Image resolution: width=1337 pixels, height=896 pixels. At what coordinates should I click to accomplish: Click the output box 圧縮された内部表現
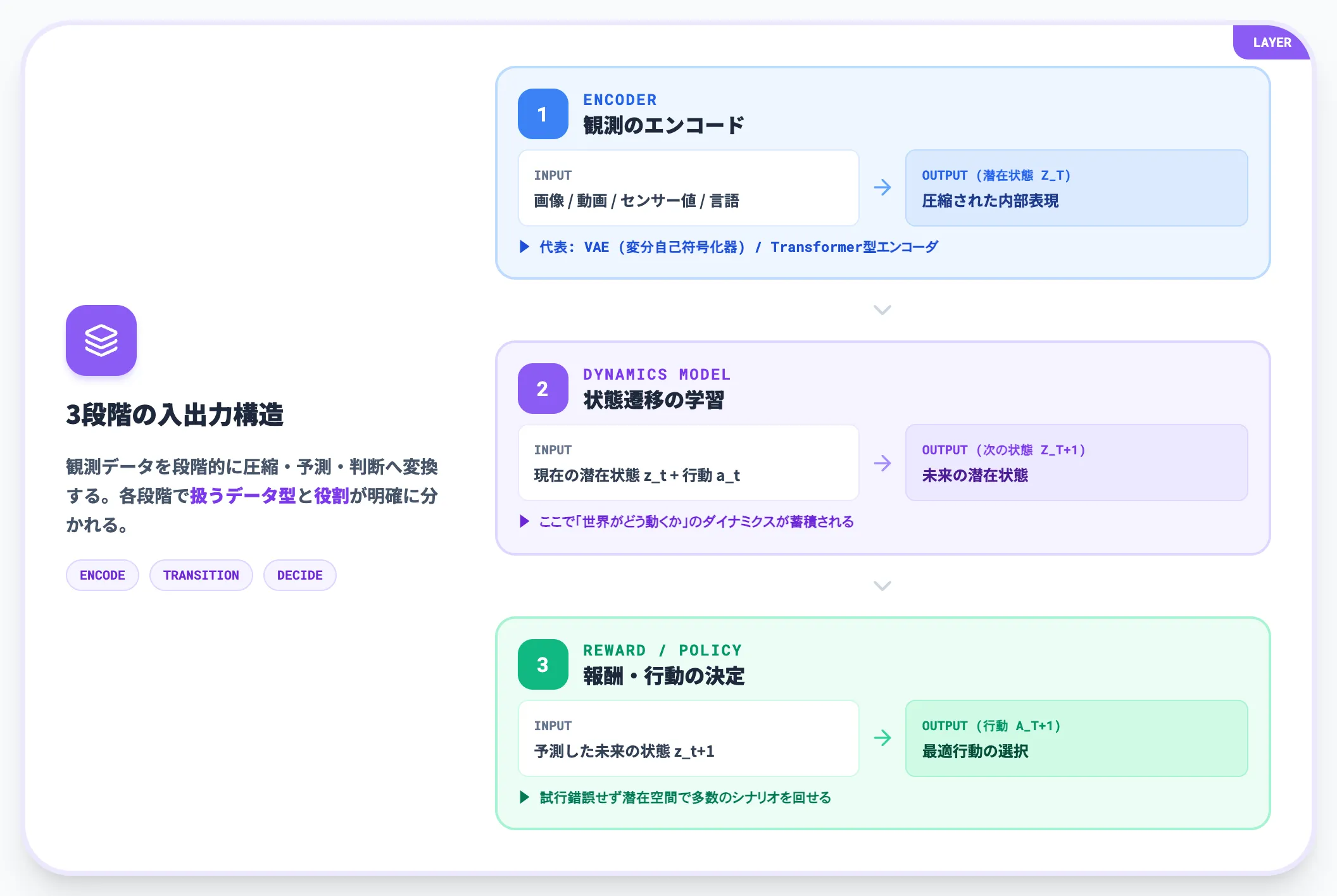1076,188
